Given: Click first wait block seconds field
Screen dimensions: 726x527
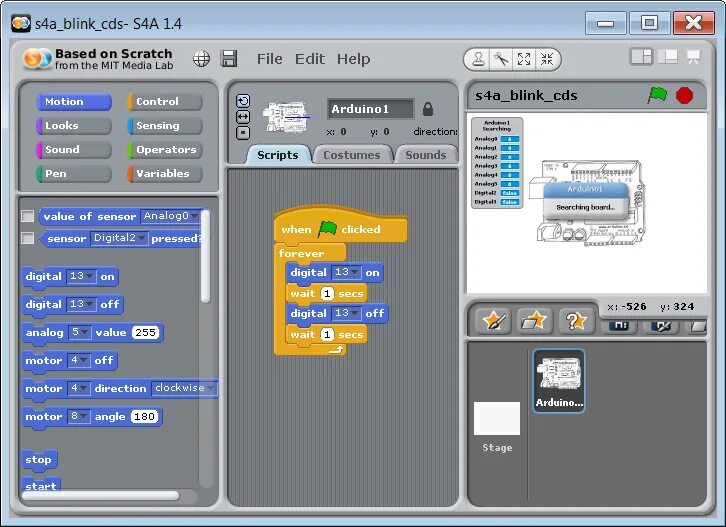Looking at the screenshot, I should tap(327, 294).
